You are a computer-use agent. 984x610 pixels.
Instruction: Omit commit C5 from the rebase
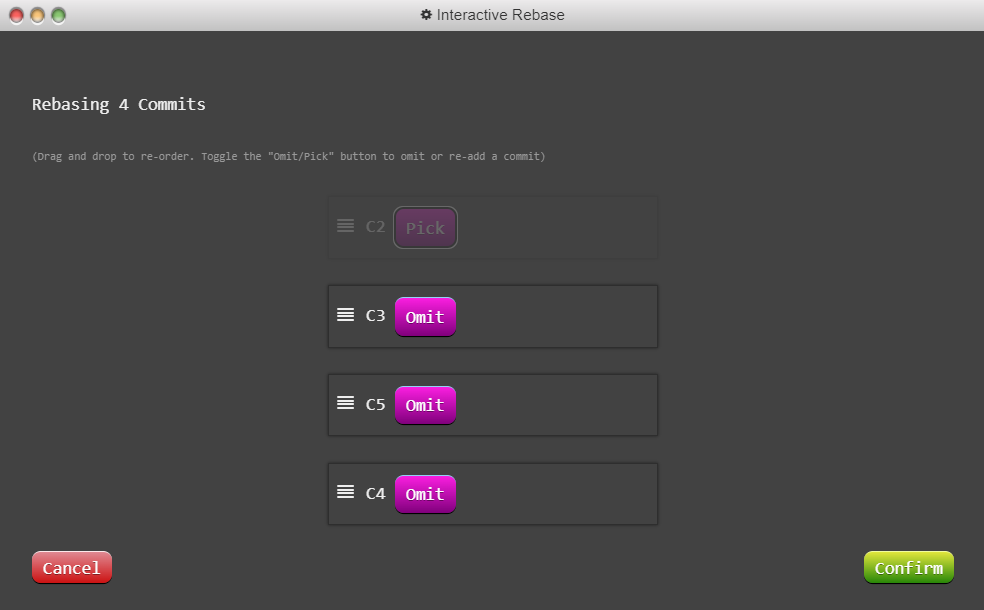point(425,405)
